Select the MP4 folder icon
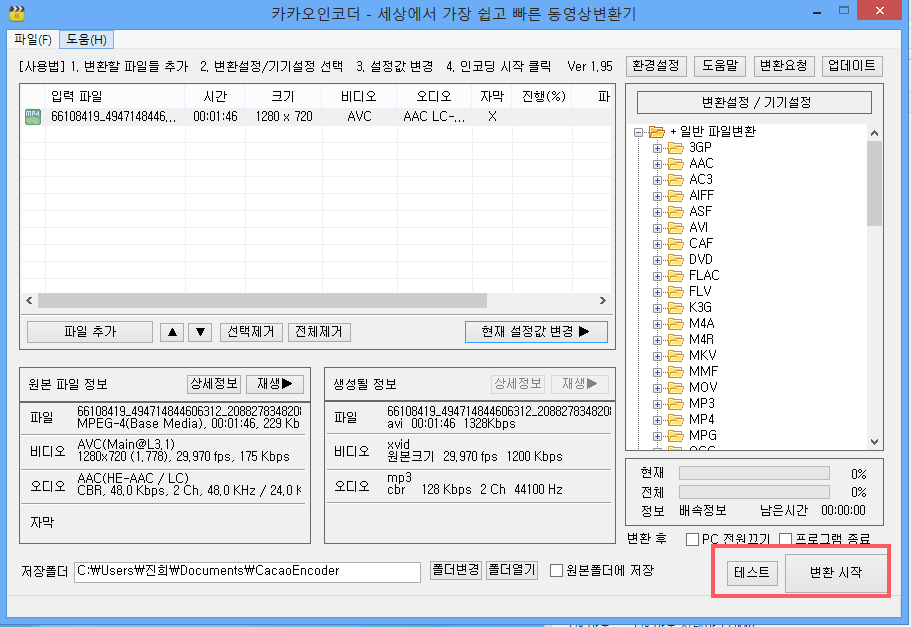This screenshot has height=627, width=911. tap(675, 420)
